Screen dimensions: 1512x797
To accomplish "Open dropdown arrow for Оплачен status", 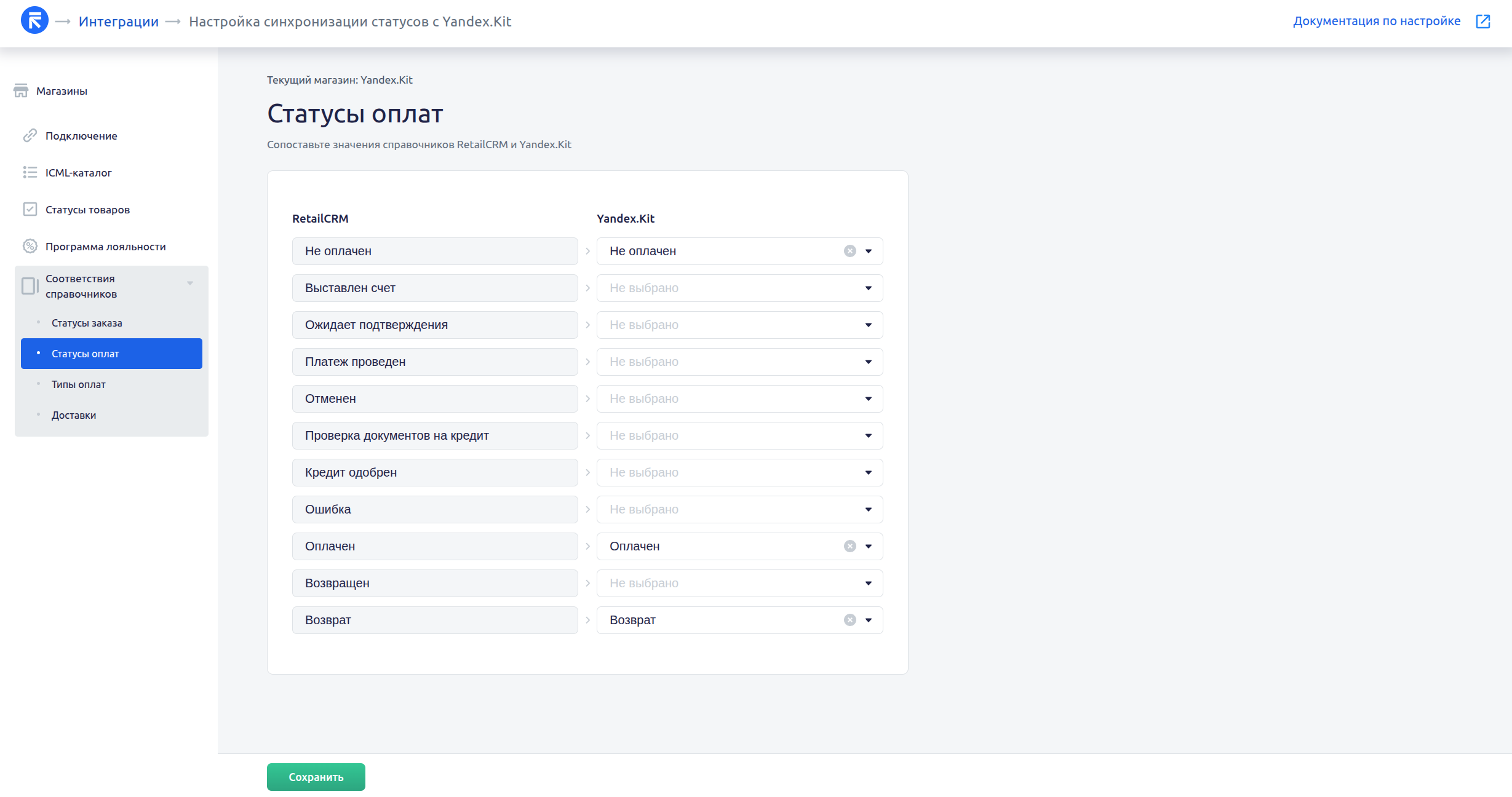I will (x=869, y=546).
